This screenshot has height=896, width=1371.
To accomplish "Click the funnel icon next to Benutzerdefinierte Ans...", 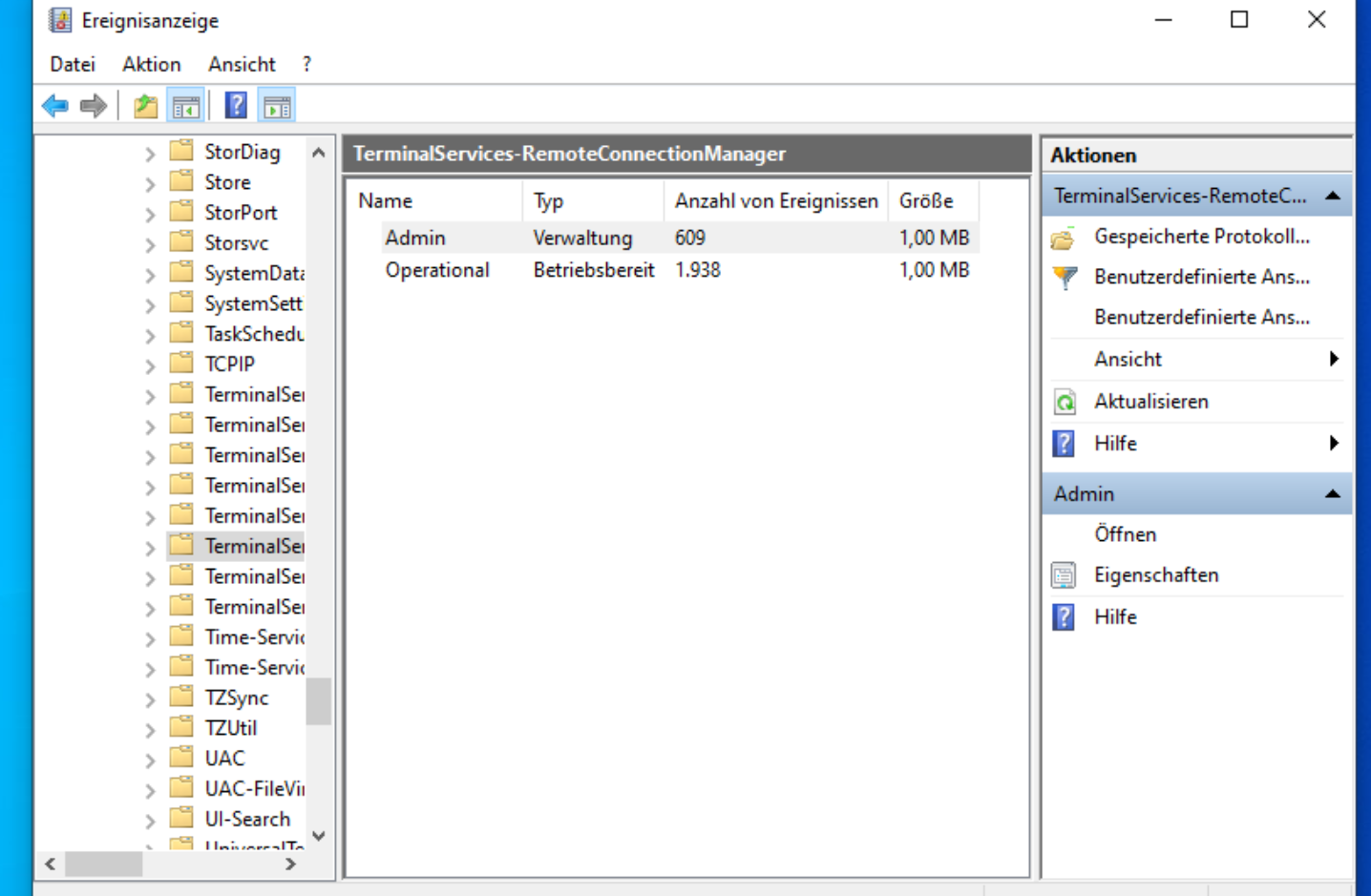I will tap(1064, 278).
